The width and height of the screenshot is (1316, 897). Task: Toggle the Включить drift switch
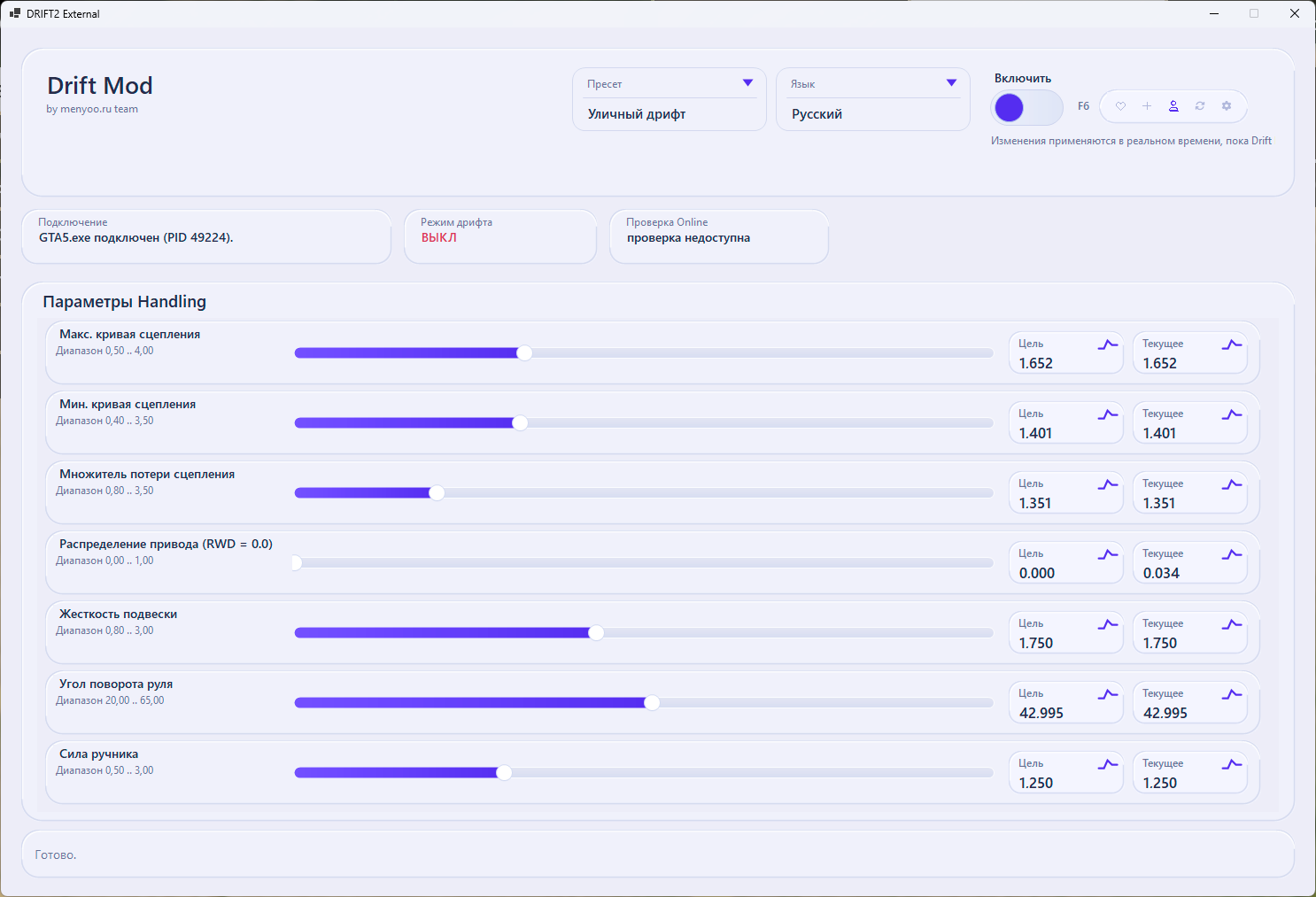(x=1026, y=108)
